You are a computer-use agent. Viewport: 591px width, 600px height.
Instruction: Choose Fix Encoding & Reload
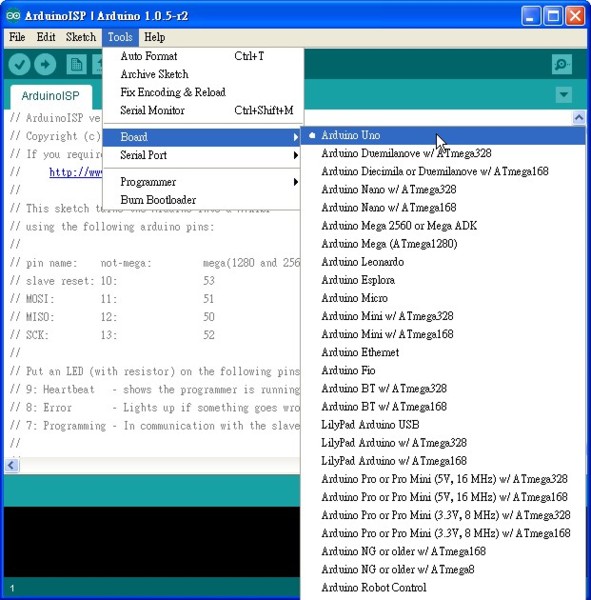coord(201,92)
